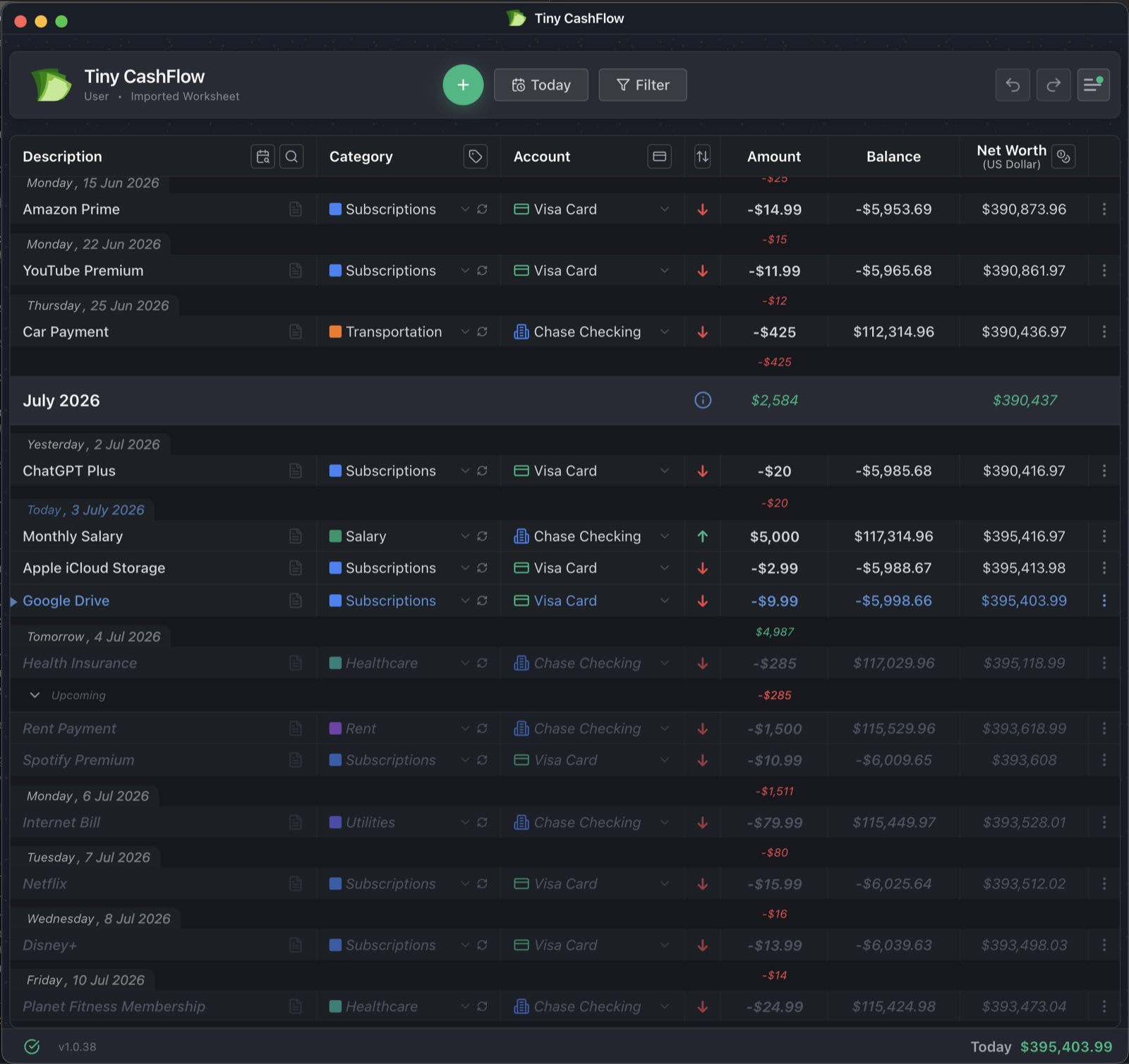
Task: Click the Net Worth column header
Action: click(x=1011, y=157)
